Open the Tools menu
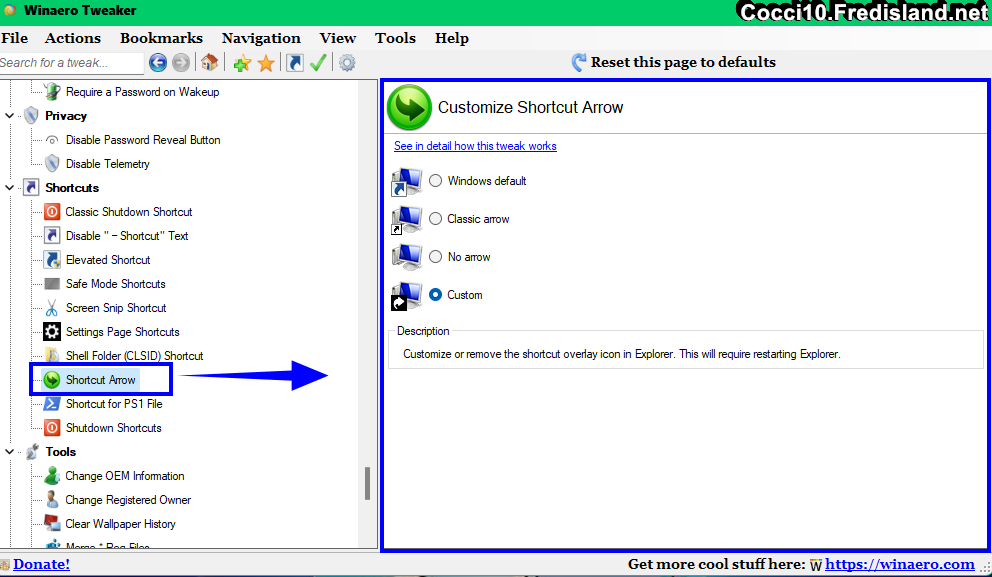 tap(395, 38)
